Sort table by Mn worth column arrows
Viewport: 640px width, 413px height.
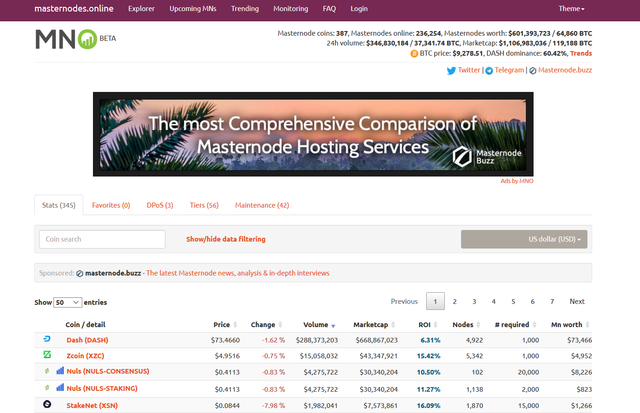[587, 325]
